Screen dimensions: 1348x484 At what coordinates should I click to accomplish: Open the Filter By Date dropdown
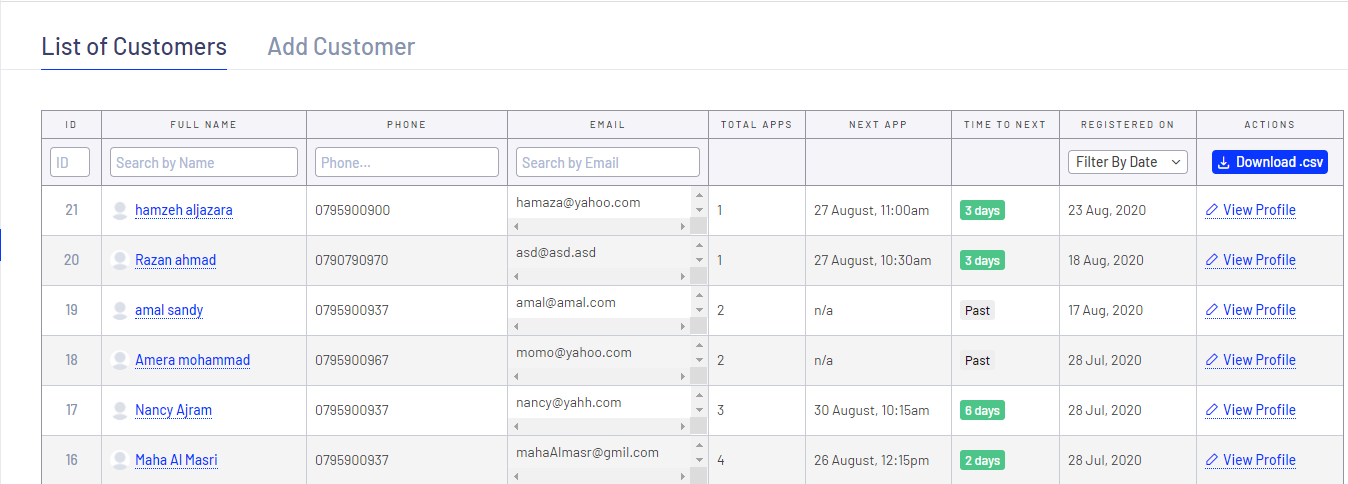point(1128,162)
